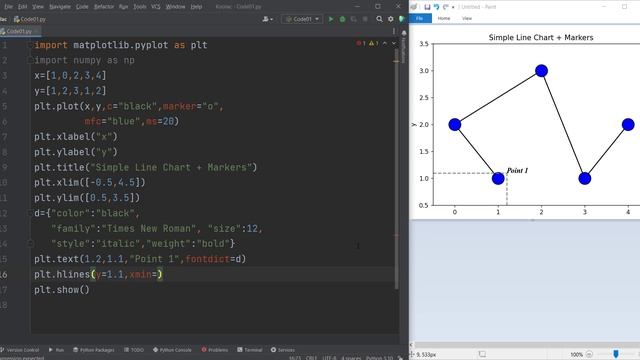Viewport: 640px width, 360px height.
Task: Open Run tool window at bottom
Action: [x=56, y=350]
